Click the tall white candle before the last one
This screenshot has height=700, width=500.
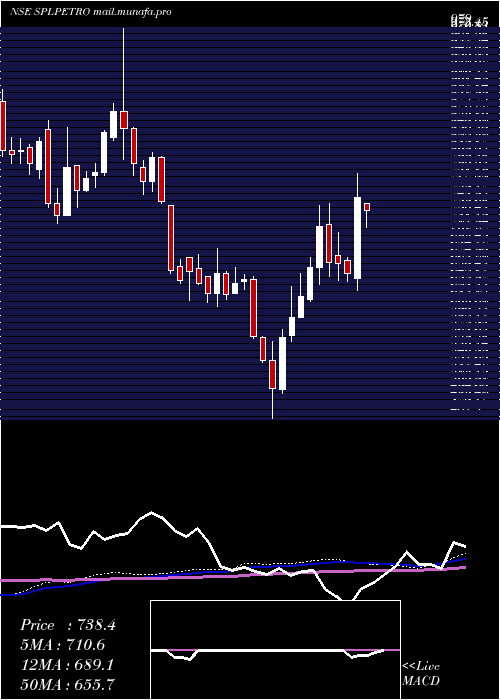click(x=357, y=238)
